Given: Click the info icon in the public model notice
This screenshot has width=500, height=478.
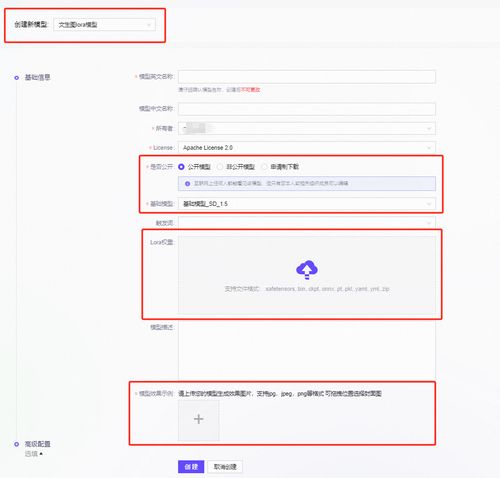Looking at the screenshot, I should [187, 183].
